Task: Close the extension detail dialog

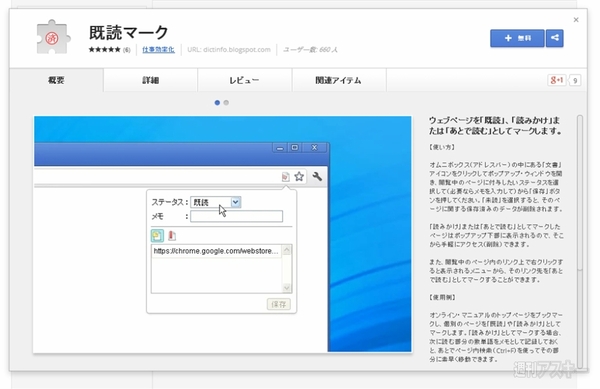Action: (576, 20)
